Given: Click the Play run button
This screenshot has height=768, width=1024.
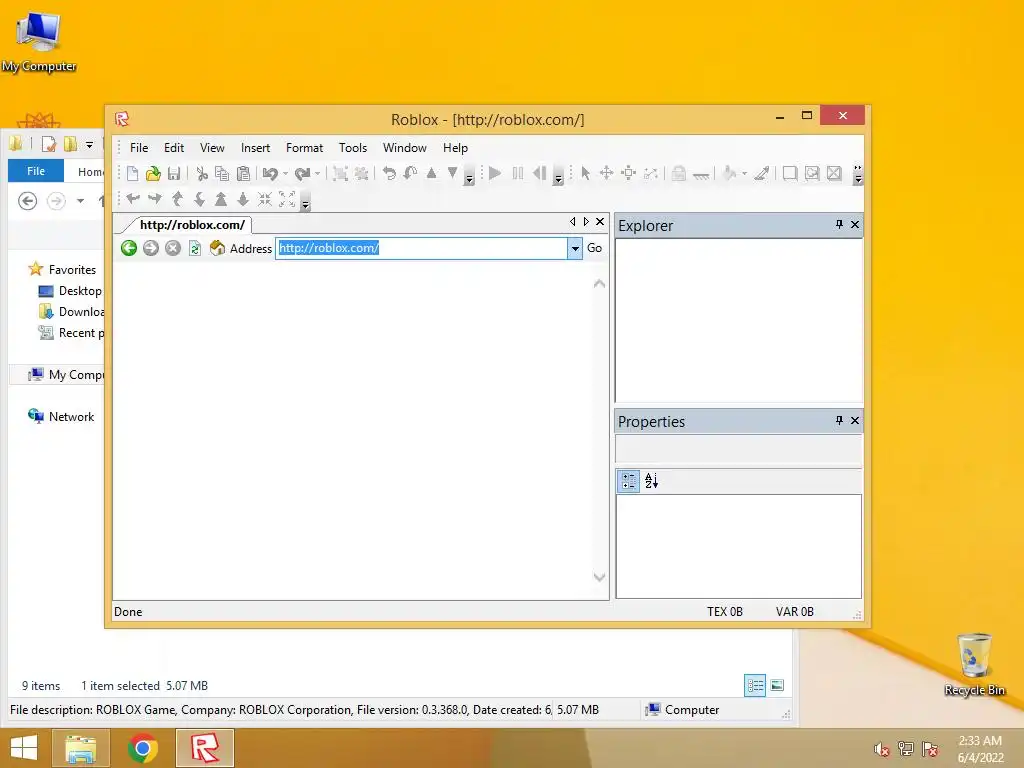Looking at the screenshot, I should (x=495, y=173).
